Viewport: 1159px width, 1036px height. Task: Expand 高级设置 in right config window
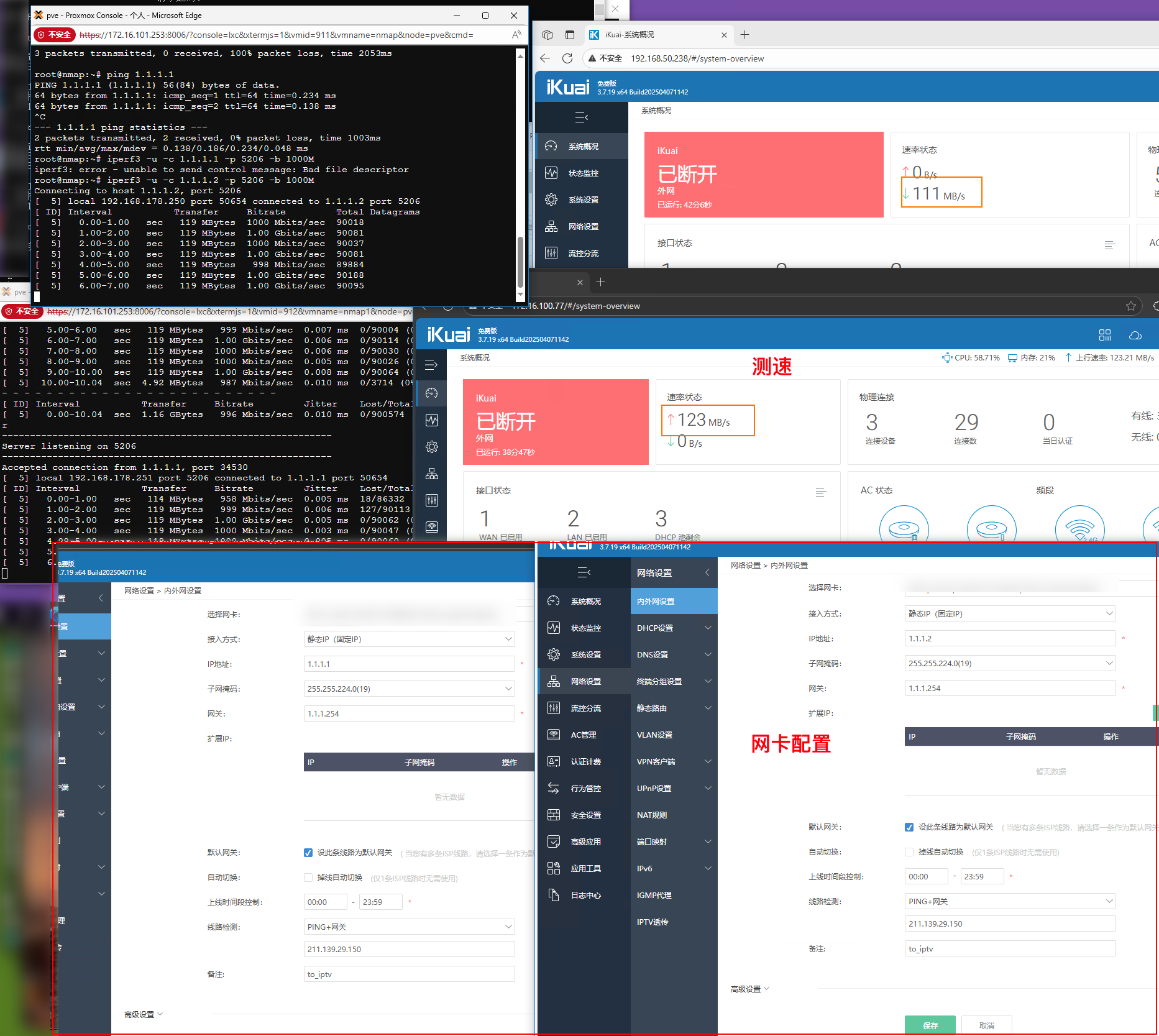(x=749, y=989)
